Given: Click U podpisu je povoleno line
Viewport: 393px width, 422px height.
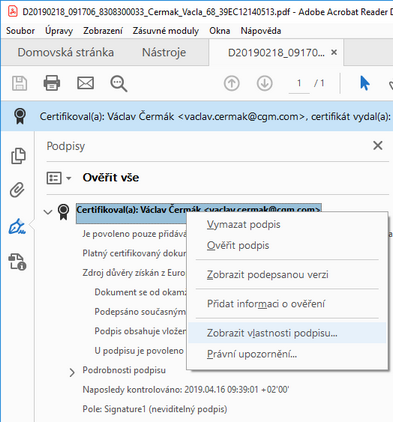Looking at the screenshot, I should pos(139,351).
